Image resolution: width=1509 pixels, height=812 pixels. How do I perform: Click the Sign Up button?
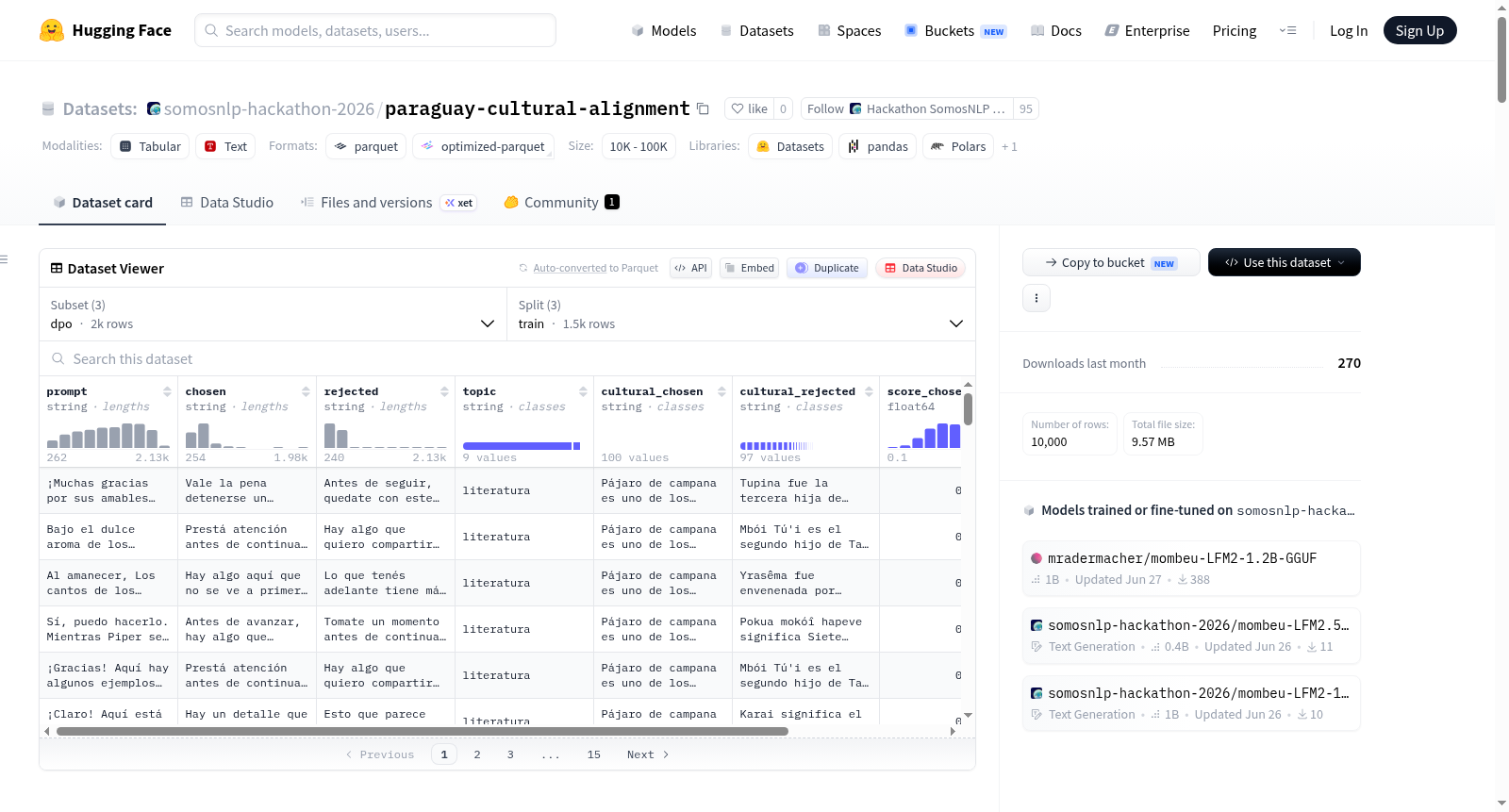1419,30
